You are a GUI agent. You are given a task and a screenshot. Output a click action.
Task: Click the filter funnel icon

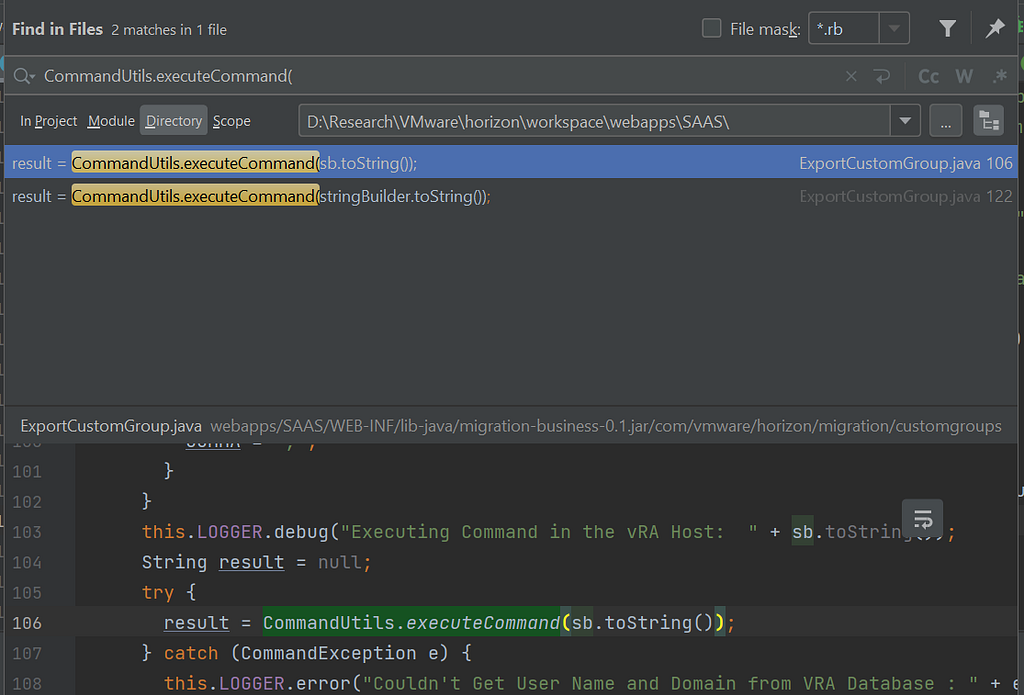point(948,29)
